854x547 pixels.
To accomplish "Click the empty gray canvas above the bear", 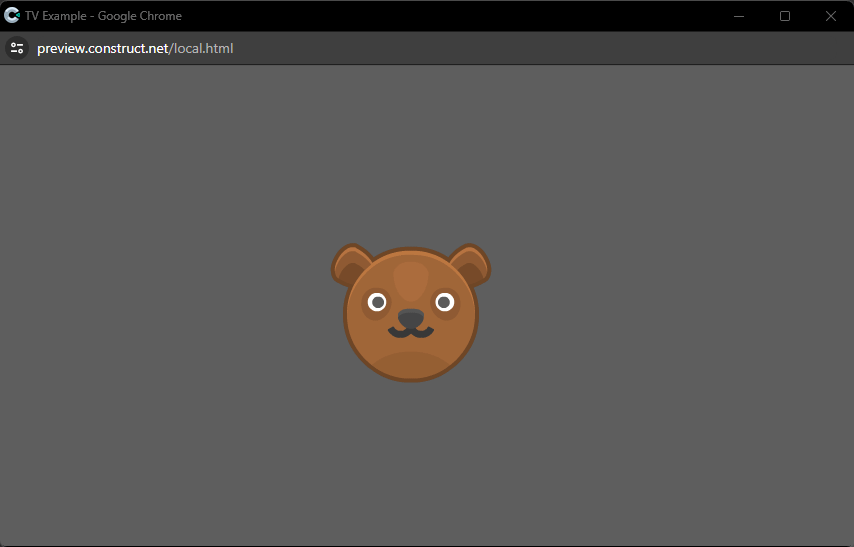I will (410, 150).
